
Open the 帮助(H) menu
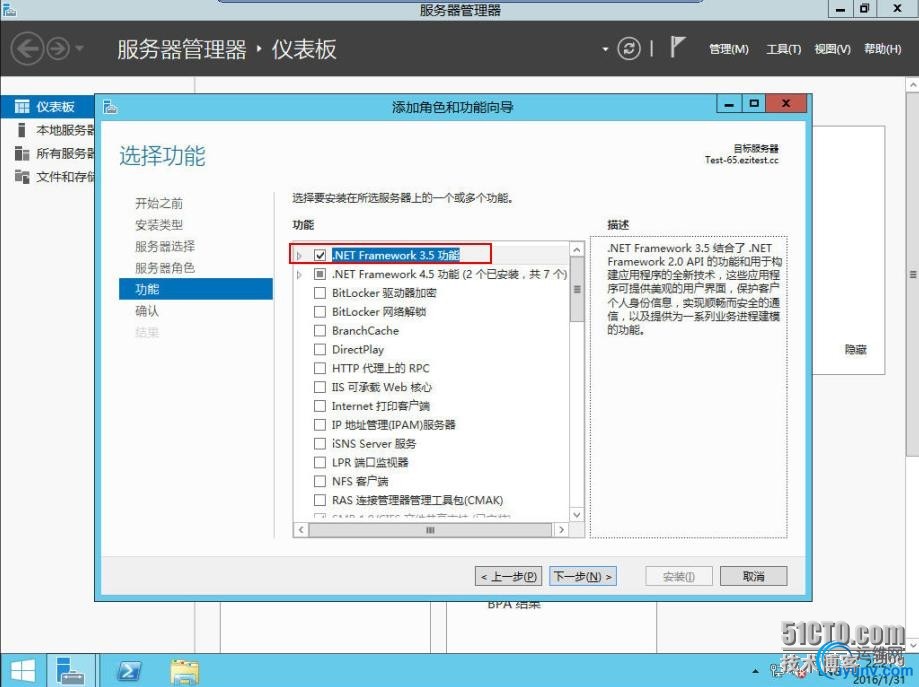click(x=882, y=49)
